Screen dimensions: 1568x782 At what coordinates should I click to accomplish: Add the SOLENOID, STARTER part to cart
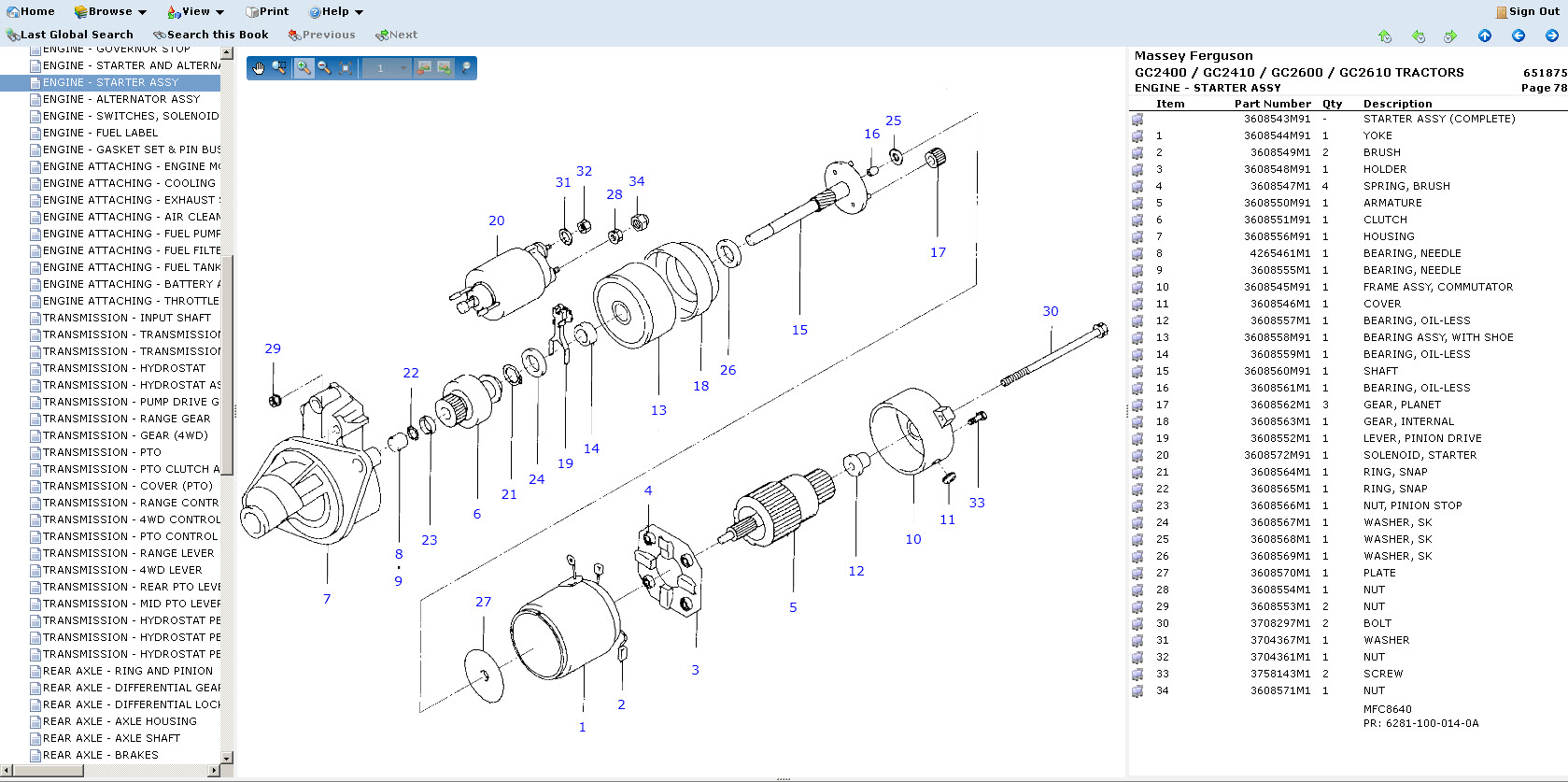[x=1137, y=456]
